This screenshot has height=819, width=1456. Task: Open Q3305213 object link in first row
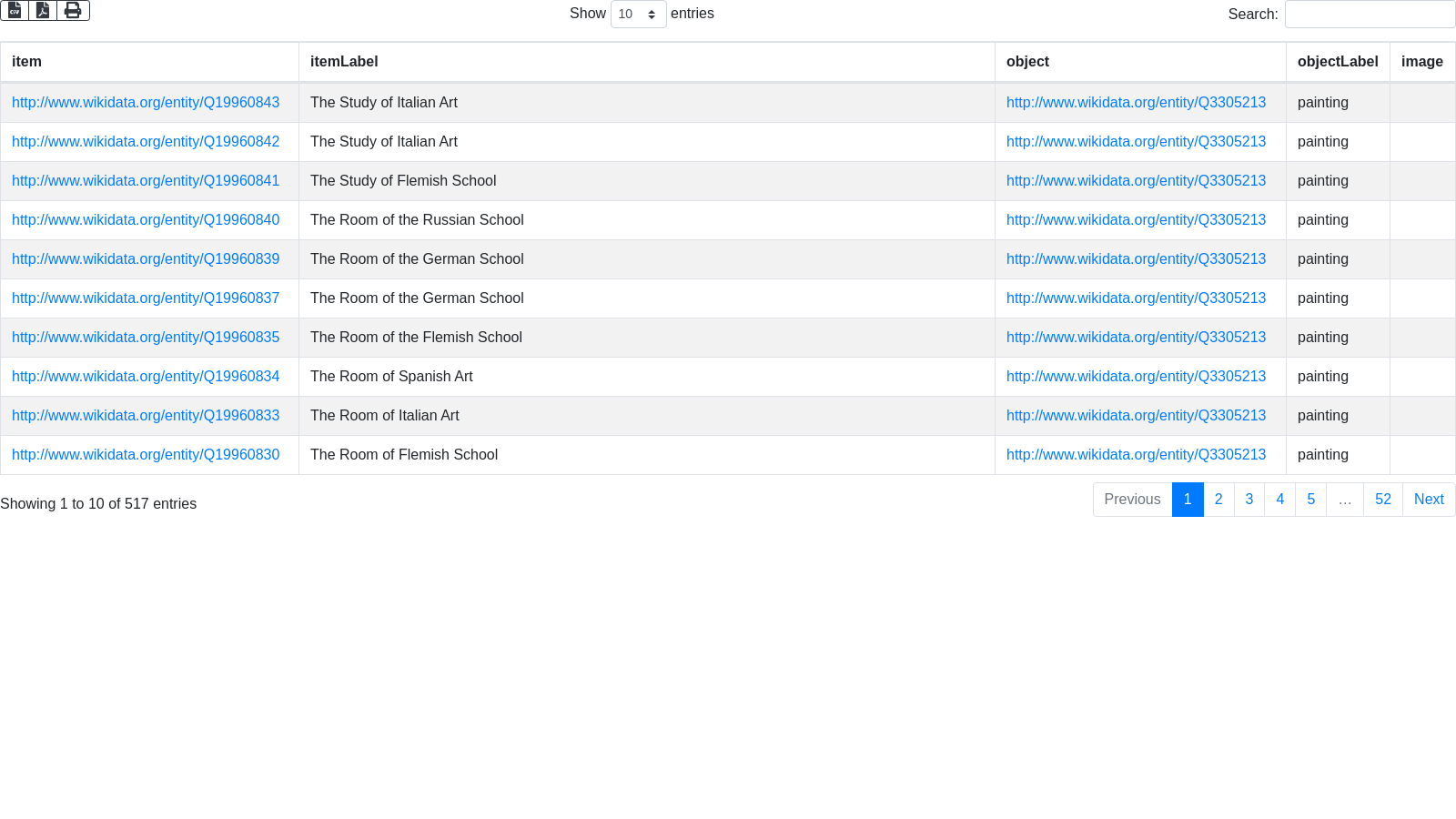[x=1136, y=103]
